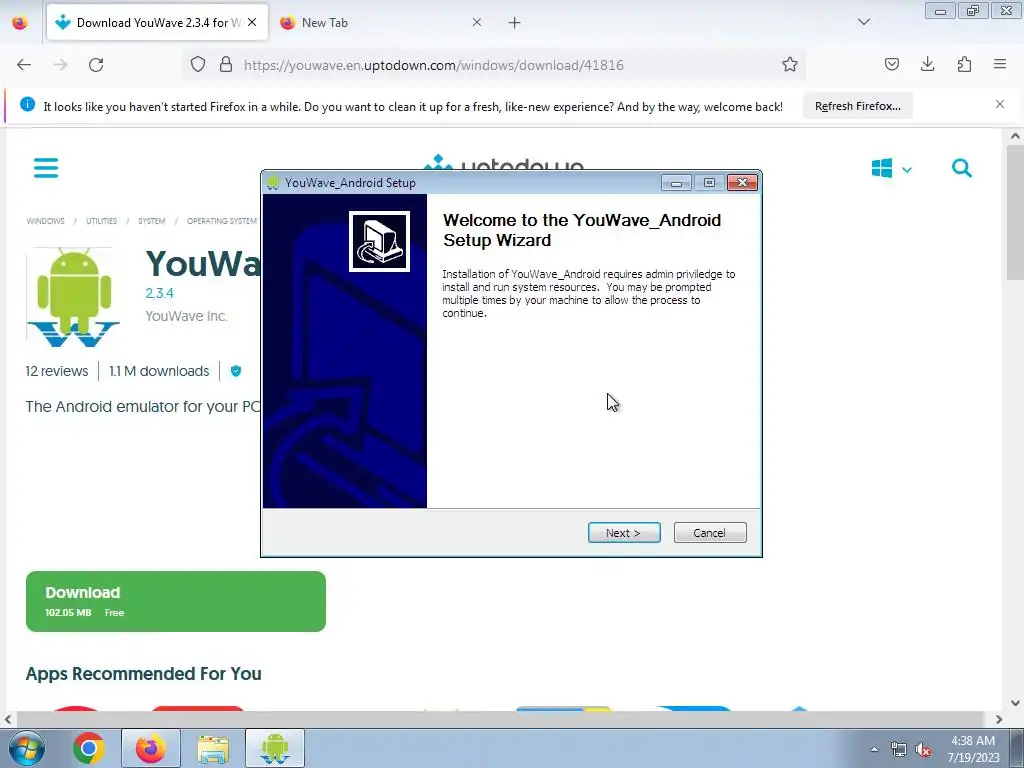Open the extensions puzzle icon
Viewport: 1024px width, 768px height.
[964, 64]
